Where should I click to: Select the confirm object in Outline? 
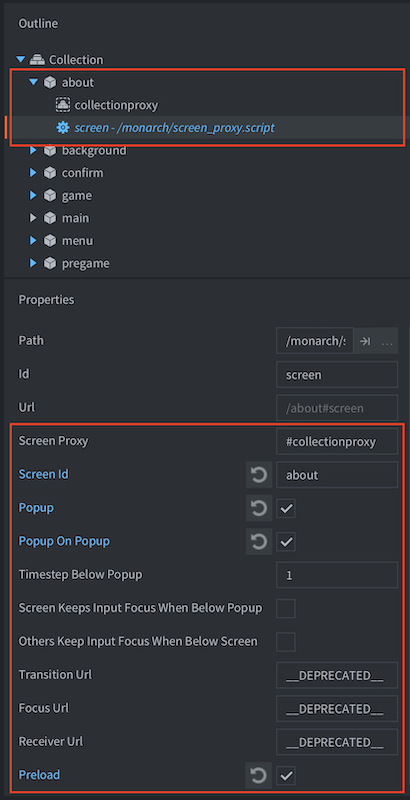[83, 173]
